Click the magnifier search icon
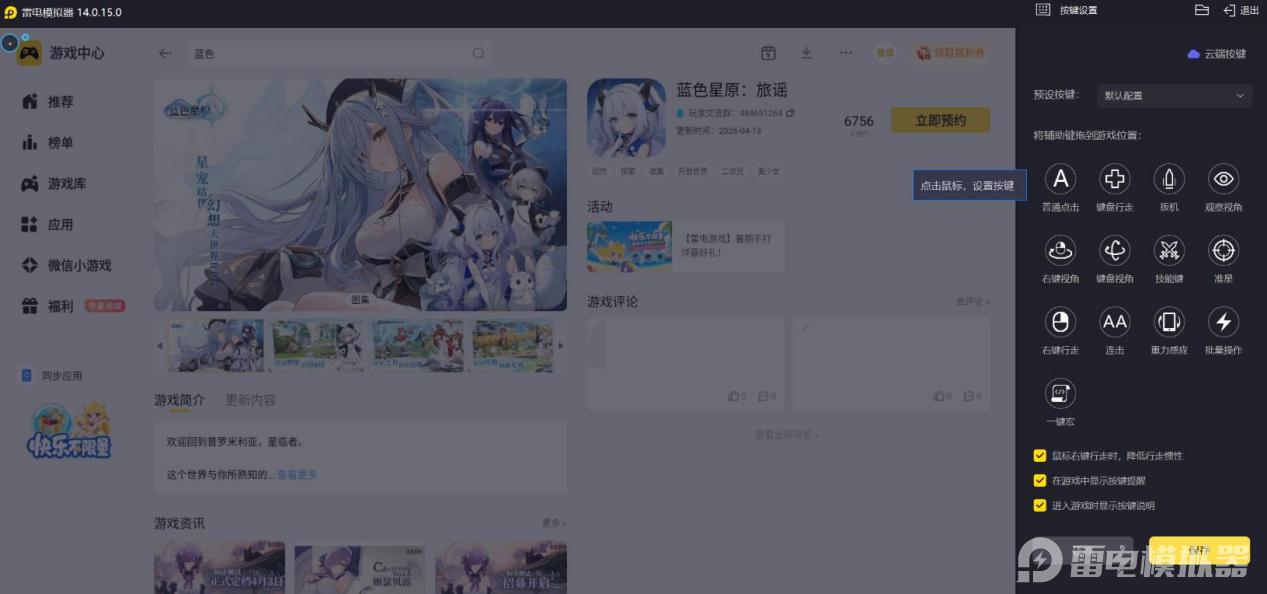The width and height of the screenshot is (1267, 594). point(479,54)
